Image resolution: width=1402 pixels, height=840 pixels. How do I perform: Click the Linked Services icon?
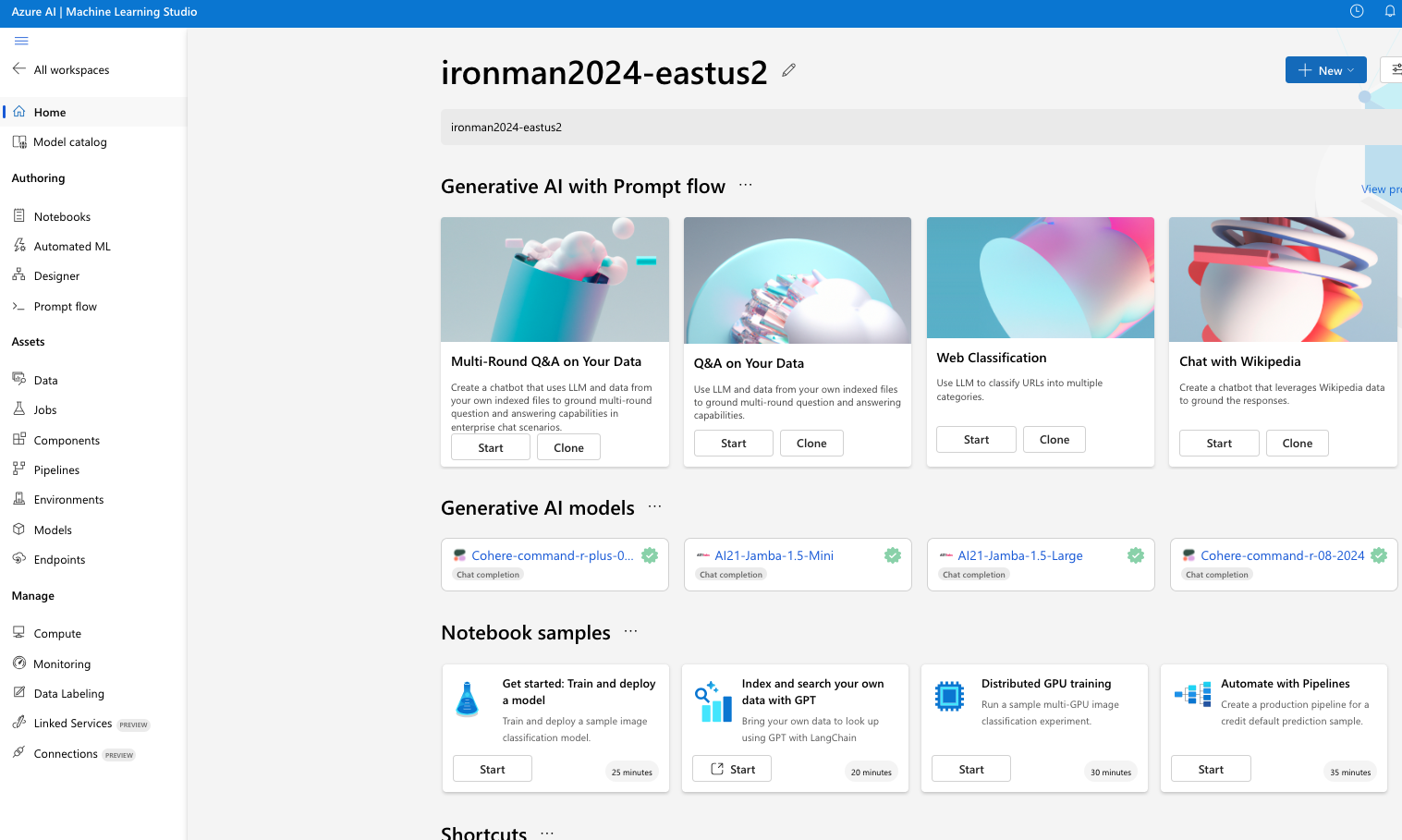point(19,723)
